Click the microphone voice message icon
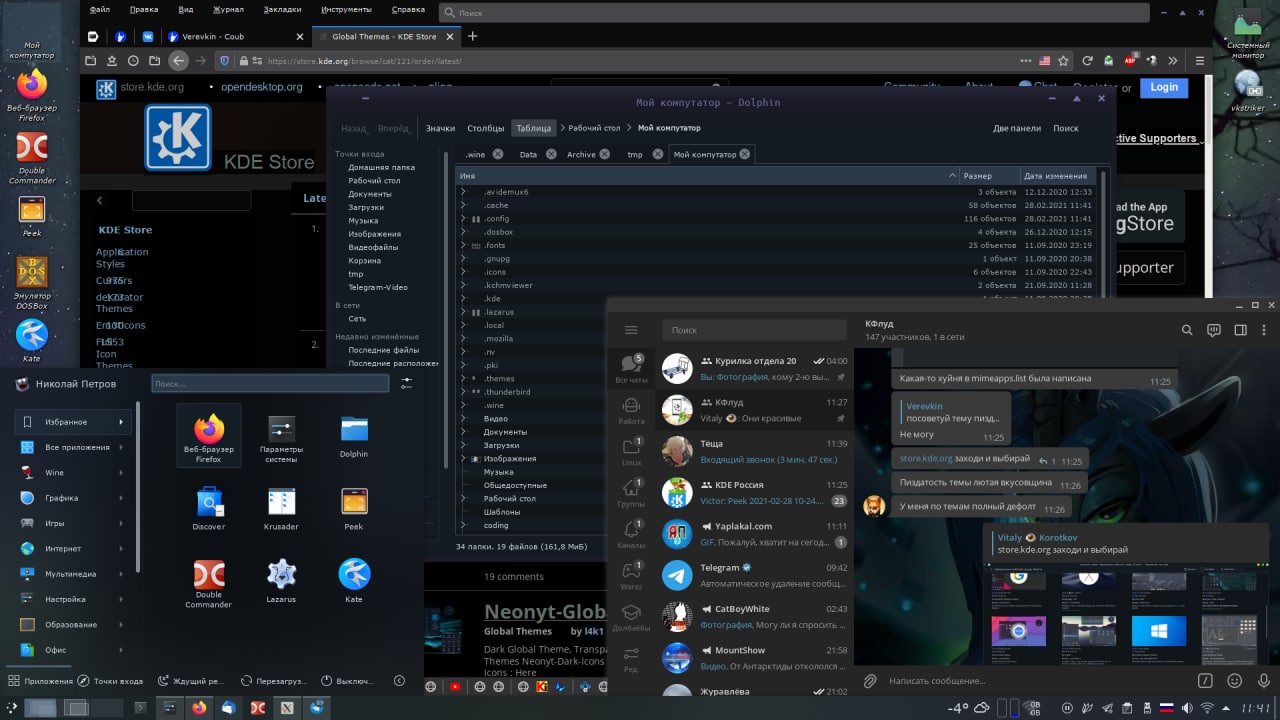This screenshot has height=720, width=1280. pyautogui.click(x=1264, y=681)
